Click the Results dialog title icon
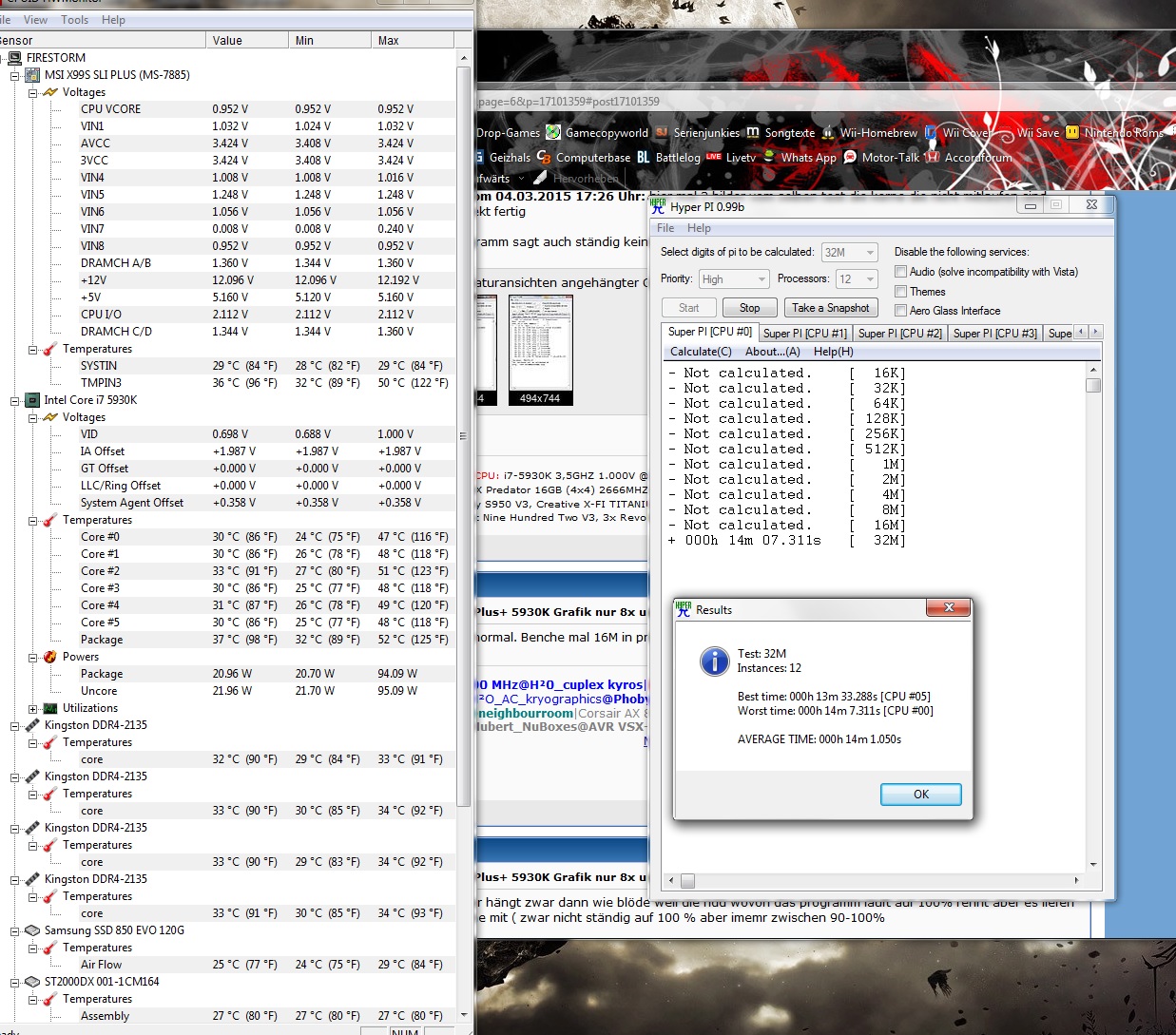1176x1035 pixels. pyautogui.click(x=684, y=609)
